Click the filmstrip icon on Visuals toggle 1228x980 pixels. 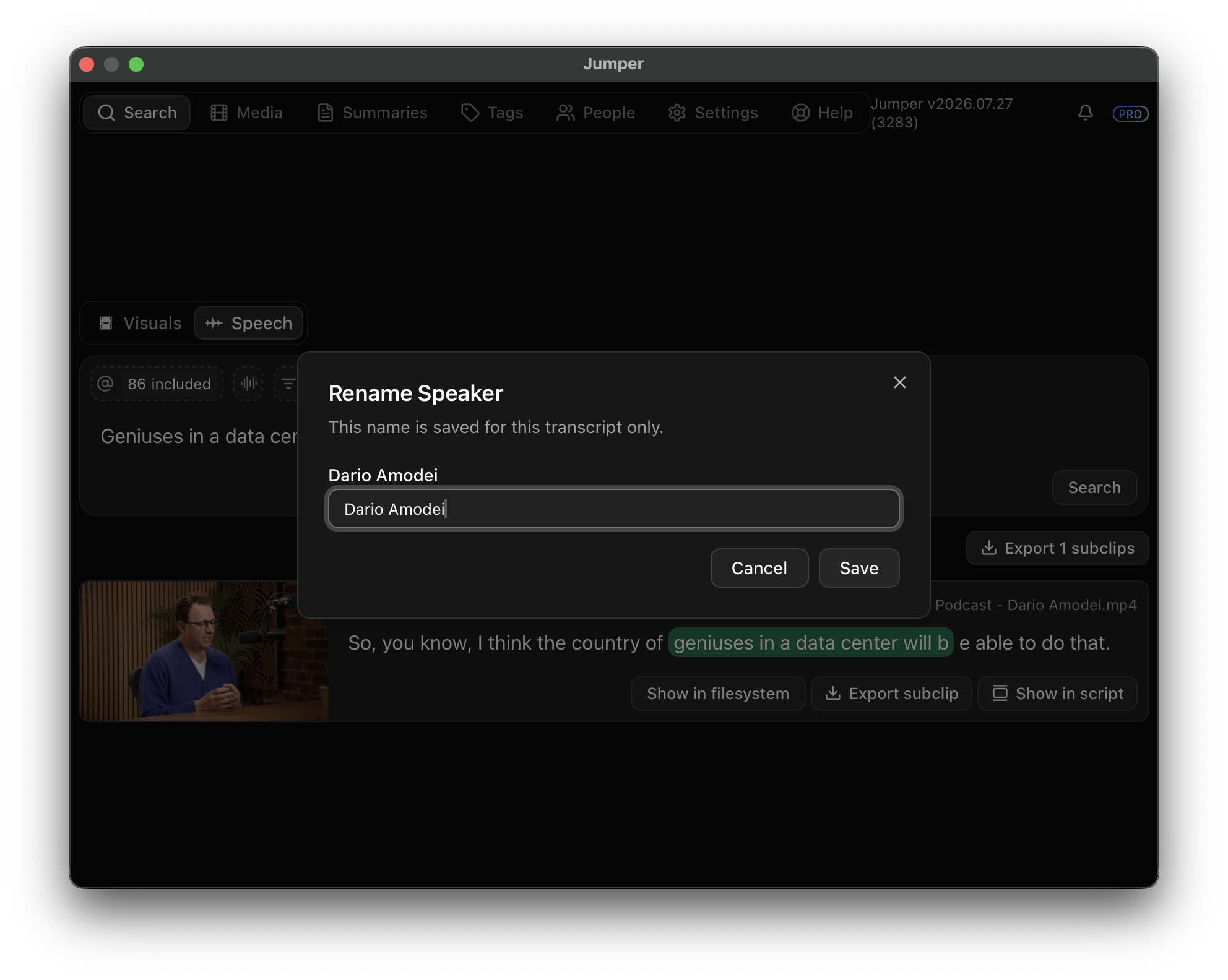pyautogui.click(x=106, y=323)
